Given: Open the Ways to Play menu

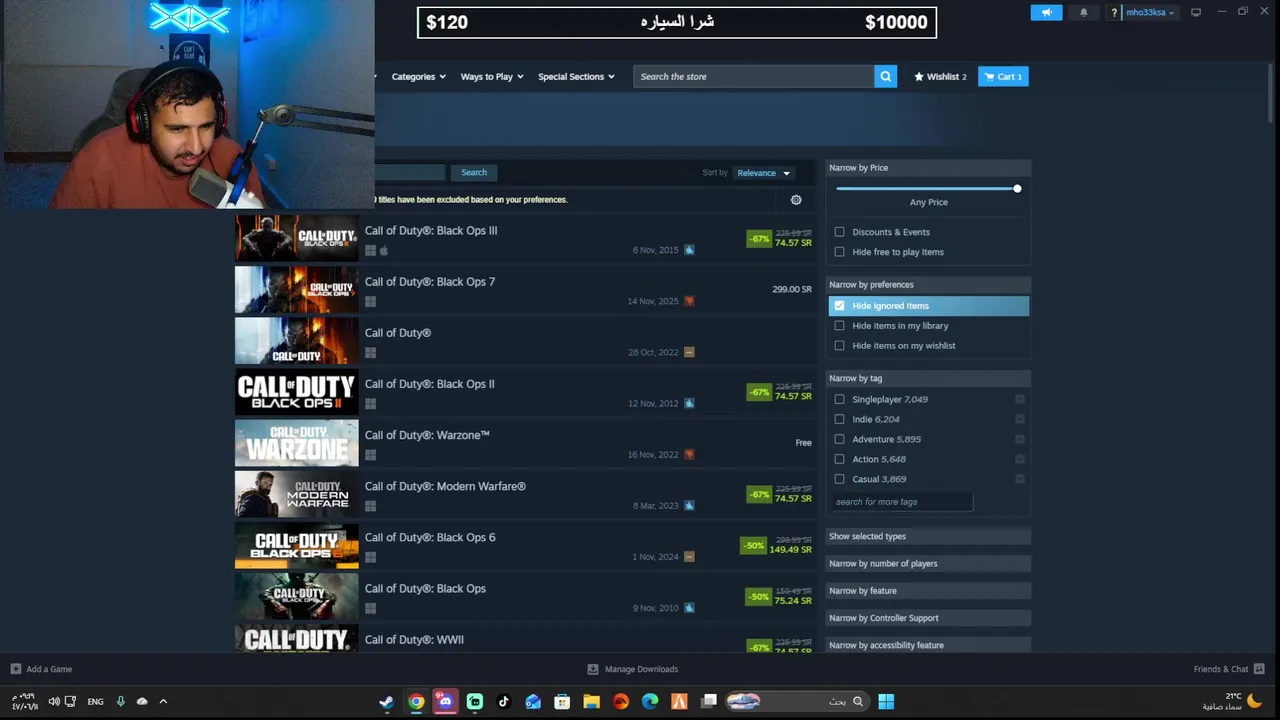Looking at the screenshot, I should click(x=491, y=77).
